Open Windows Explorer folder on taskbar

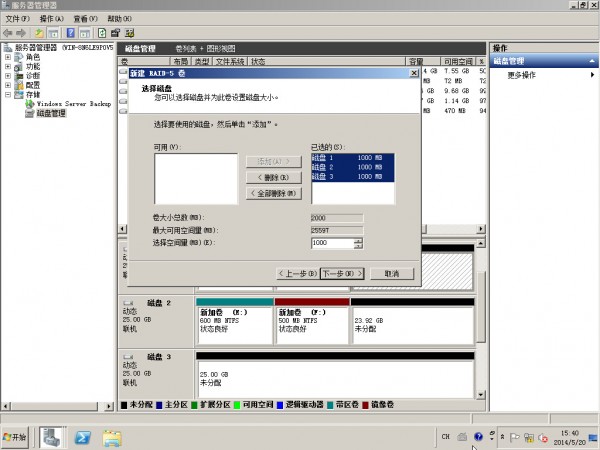[112, 437]
